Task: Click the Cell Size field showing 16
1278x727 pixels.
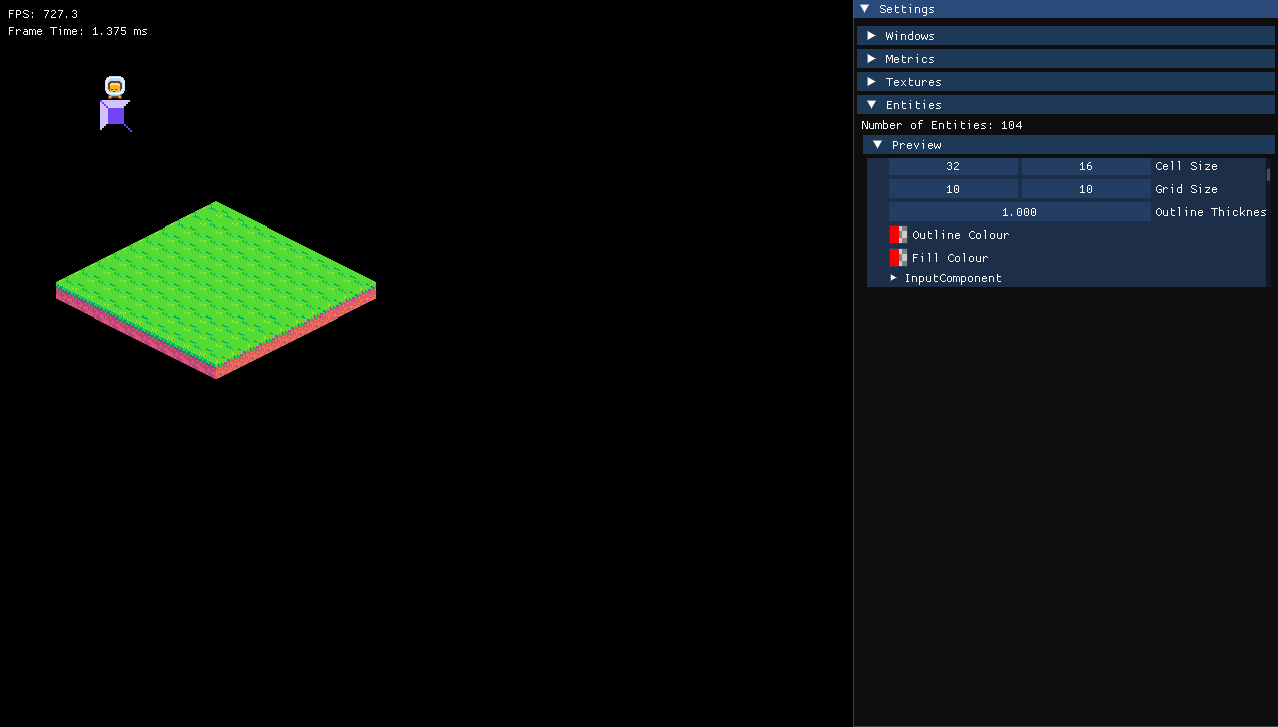Action: click(1086, 167)
